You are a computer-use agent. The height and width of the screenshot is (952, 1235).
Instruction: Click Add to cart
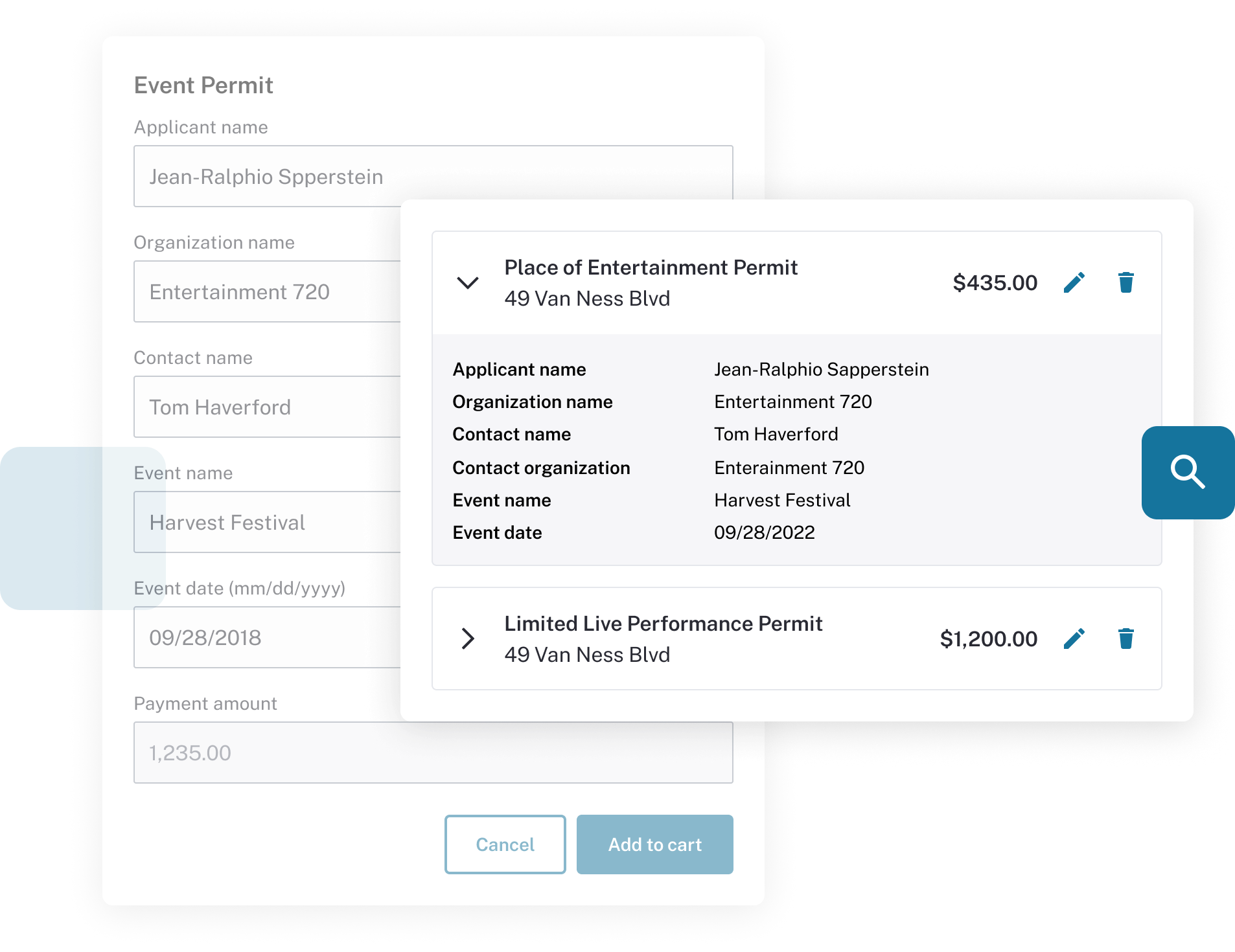(654, 844)
